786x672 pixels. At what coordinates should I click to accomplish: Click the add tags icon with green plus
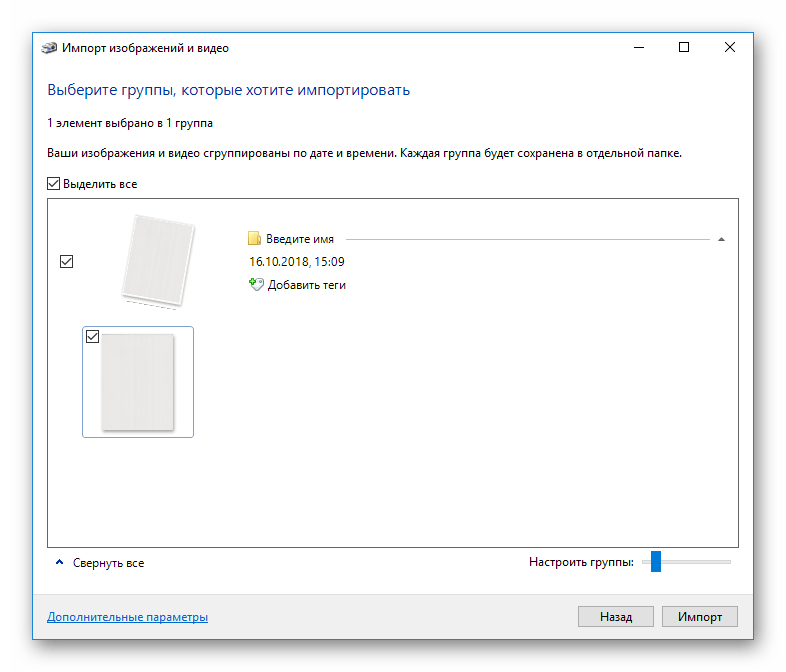(x=256, y=285)
